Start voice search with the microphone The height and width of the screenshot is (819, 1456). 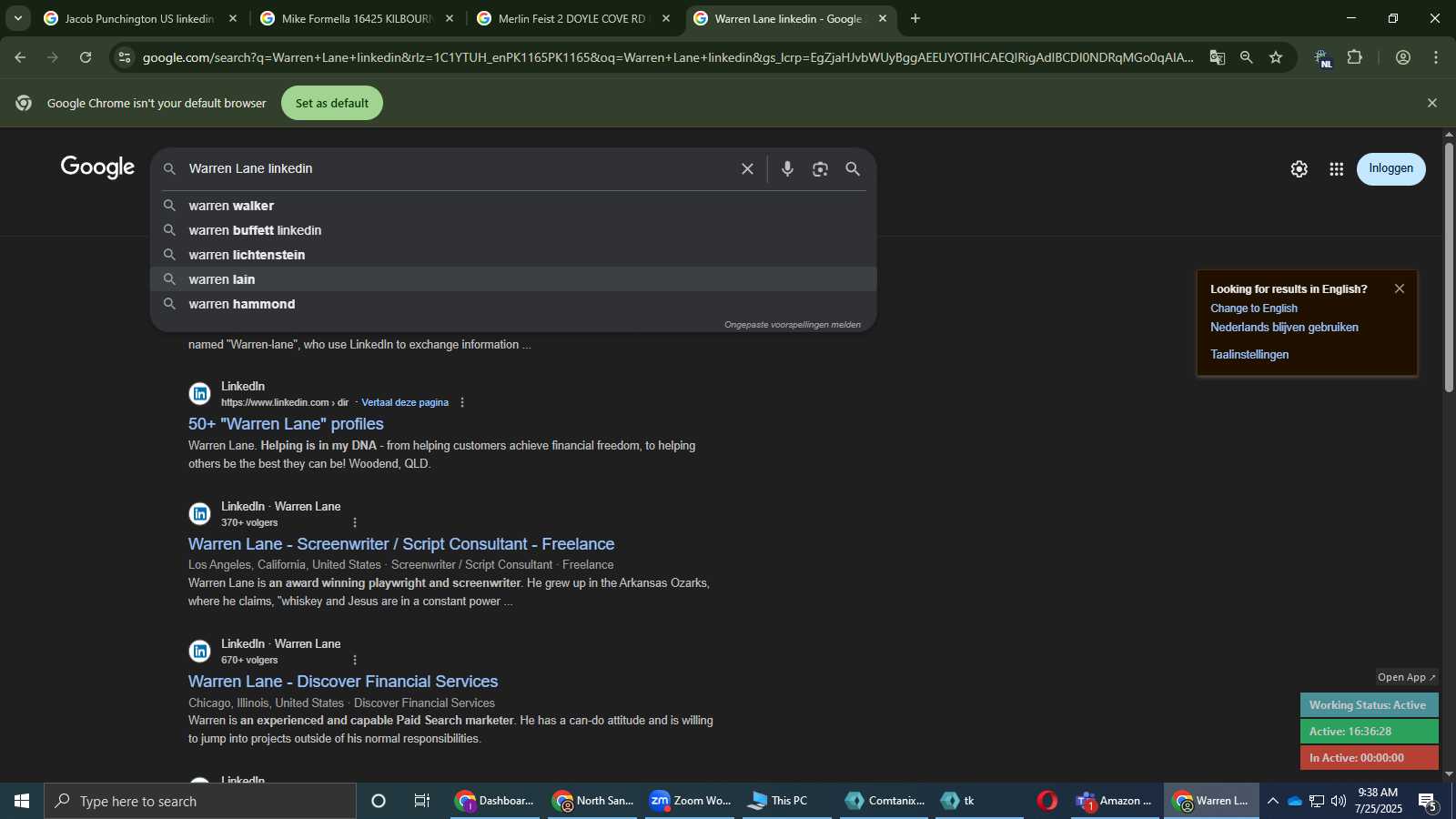pos(787,168)
